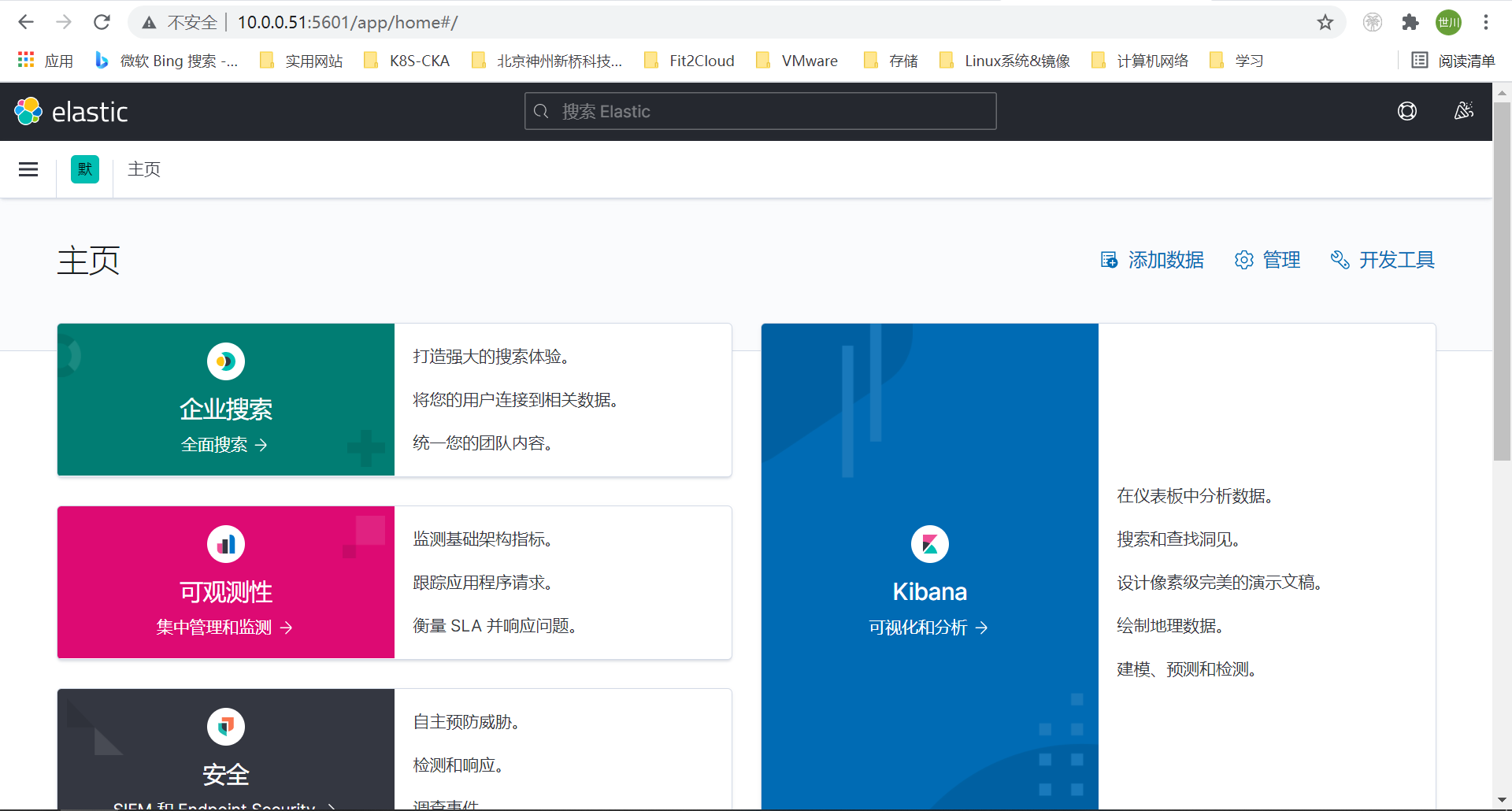Go back to the previous browser page

(x=26, y=22)
